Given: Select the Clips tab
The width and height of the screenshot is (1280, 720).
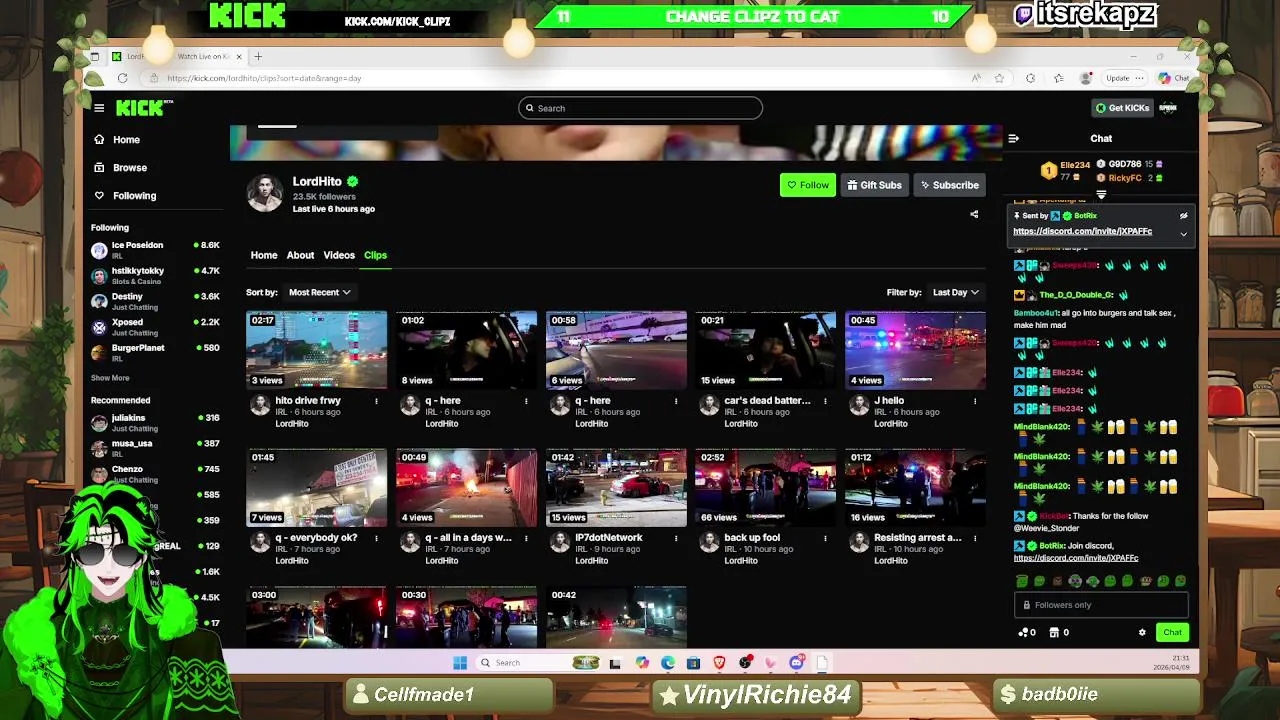Looking at the screenshot, I should point(375,255).
